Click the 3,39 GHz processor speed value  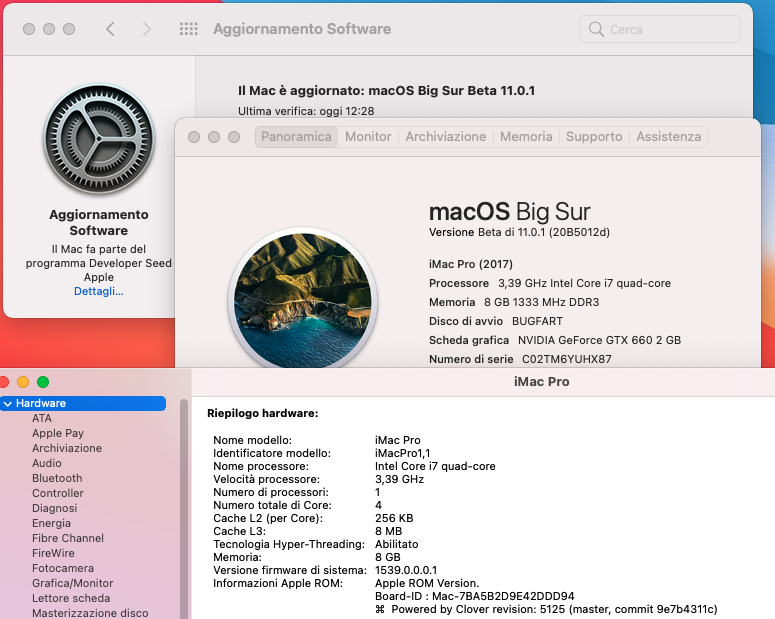coord(399,480)
